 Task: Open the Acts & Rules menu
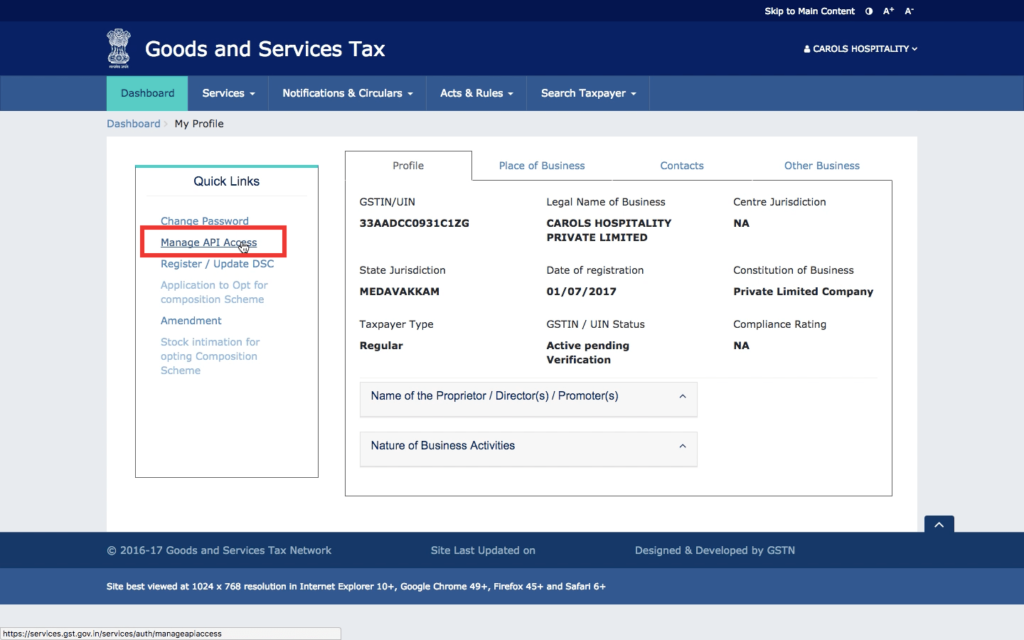tap(476, 93)
